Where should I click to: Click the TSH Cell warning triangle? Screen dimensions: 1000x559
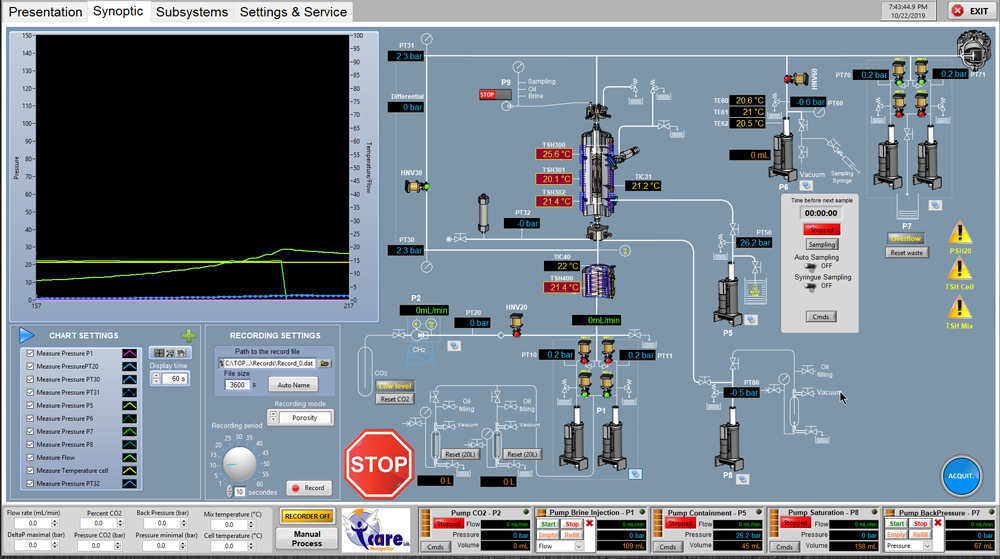[960, 269]
